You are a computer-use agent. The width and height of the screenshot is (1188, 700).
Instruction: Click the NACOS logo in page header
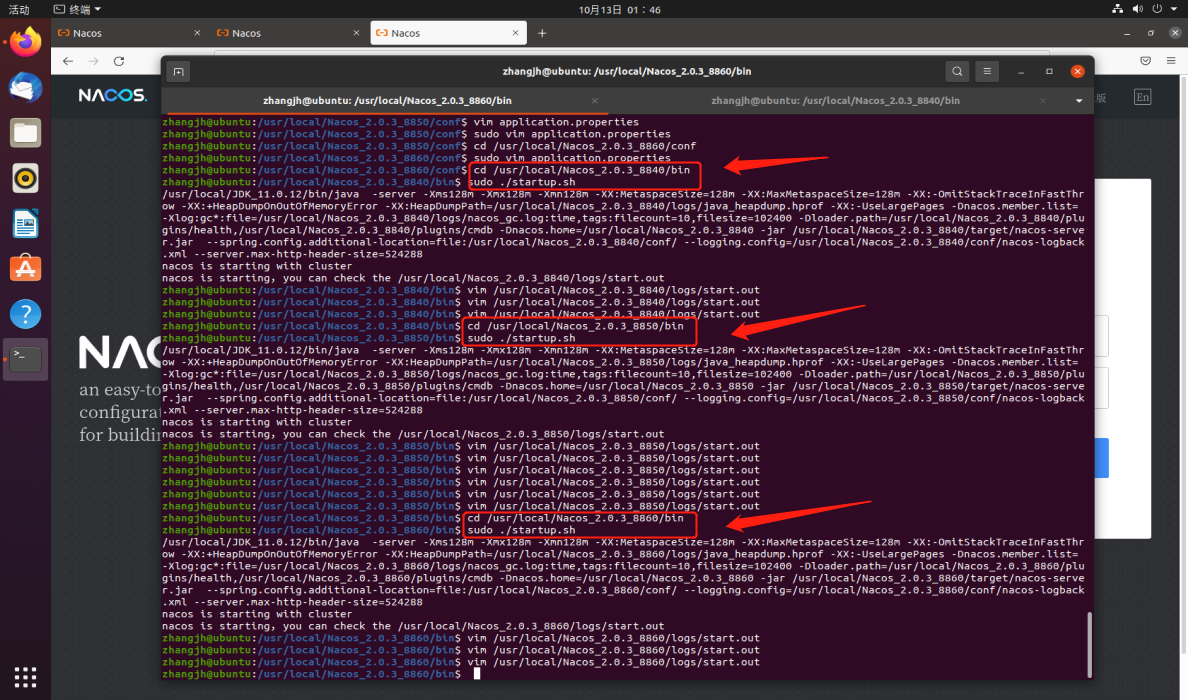(112, 95)
